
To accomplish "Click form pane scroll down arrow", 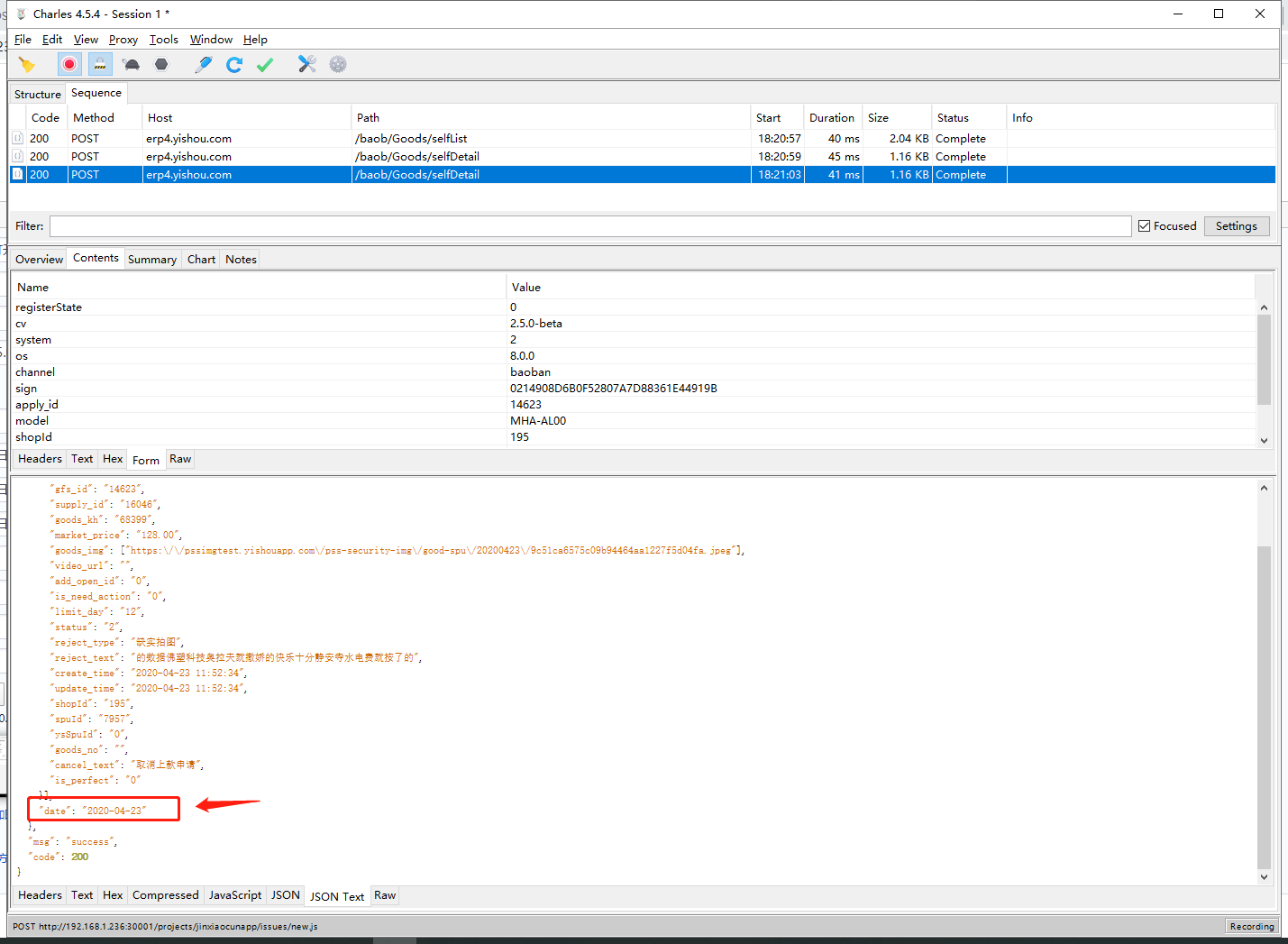I will [x=1264, y=440].
